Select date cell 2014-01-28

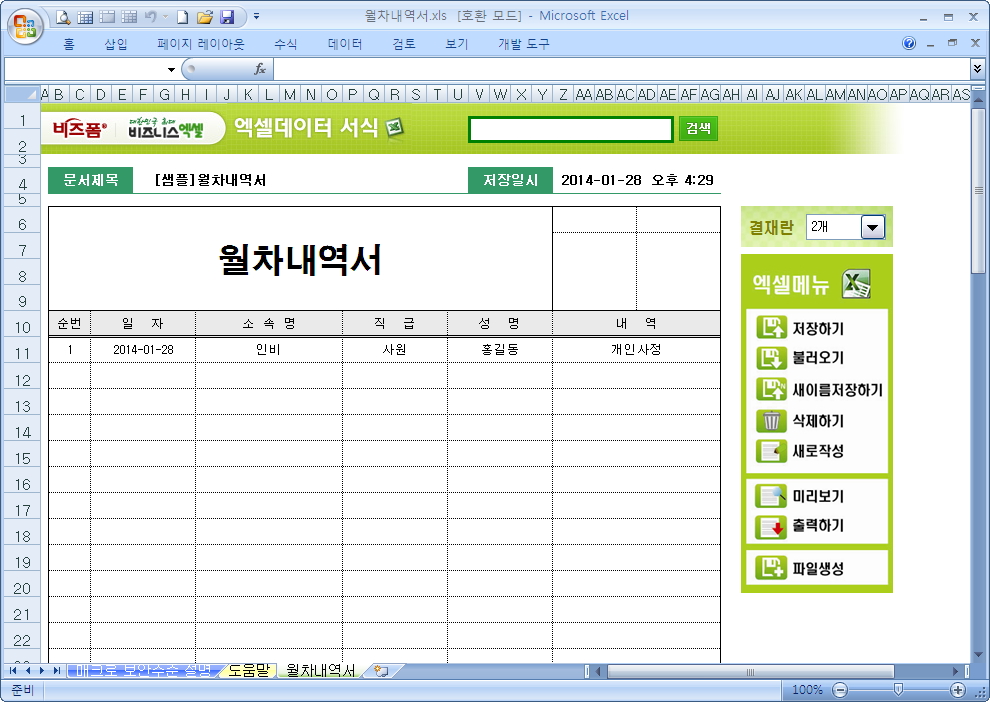pos(143,350)
